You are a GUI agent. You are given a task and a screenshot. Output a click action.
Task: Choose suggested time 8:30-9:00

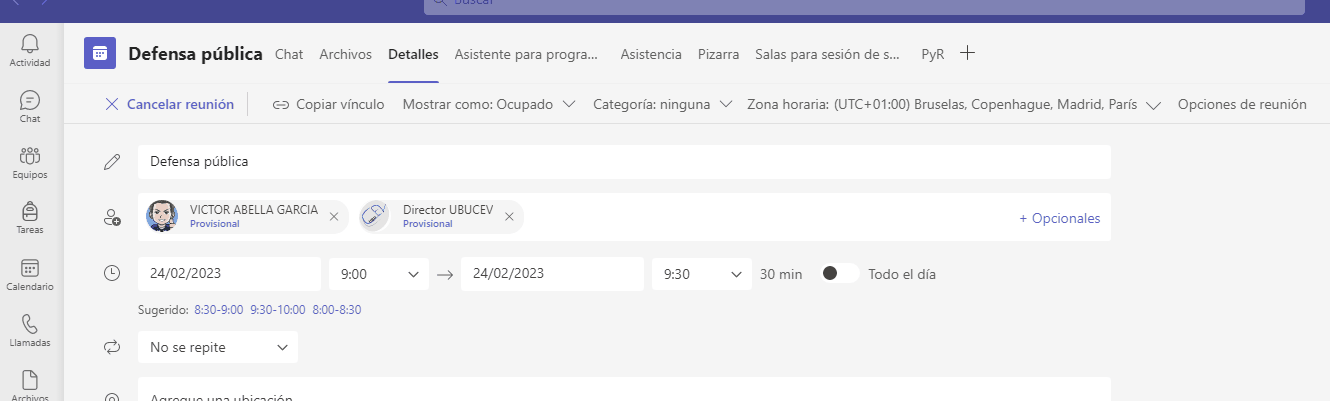tap(218, 310)
